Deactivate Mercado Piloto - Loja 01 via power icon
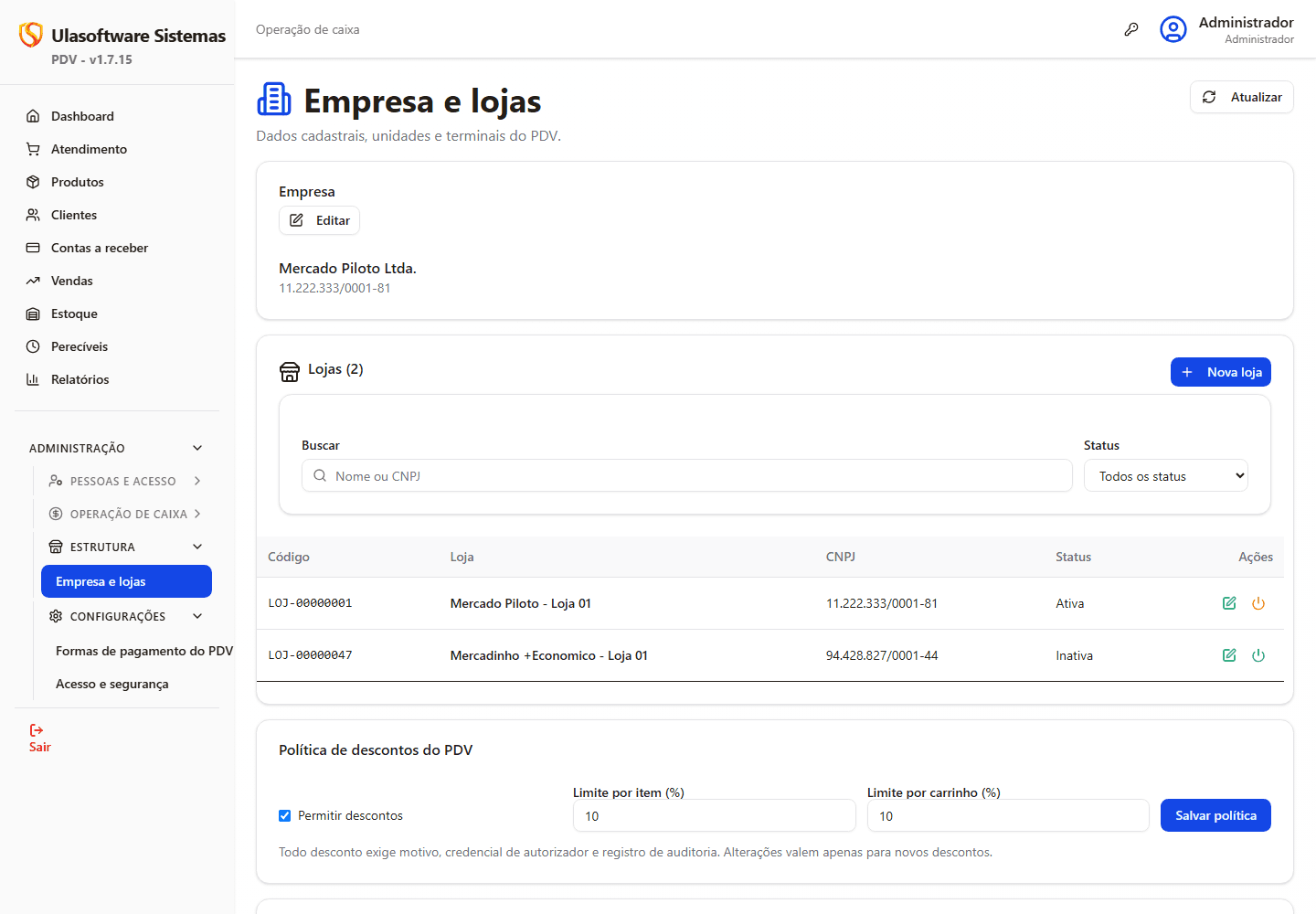Viewport: 1316px width, 914px height. (1258, 603)
